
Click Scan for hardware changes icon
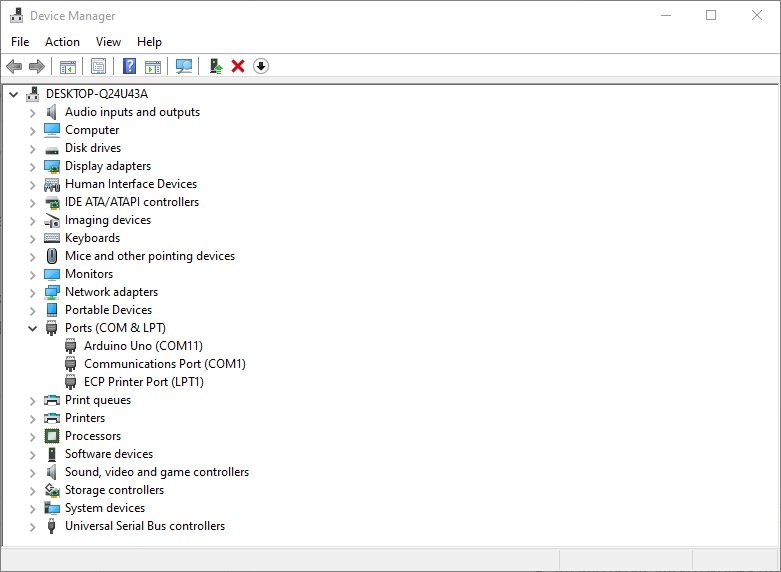coord(184,66)
